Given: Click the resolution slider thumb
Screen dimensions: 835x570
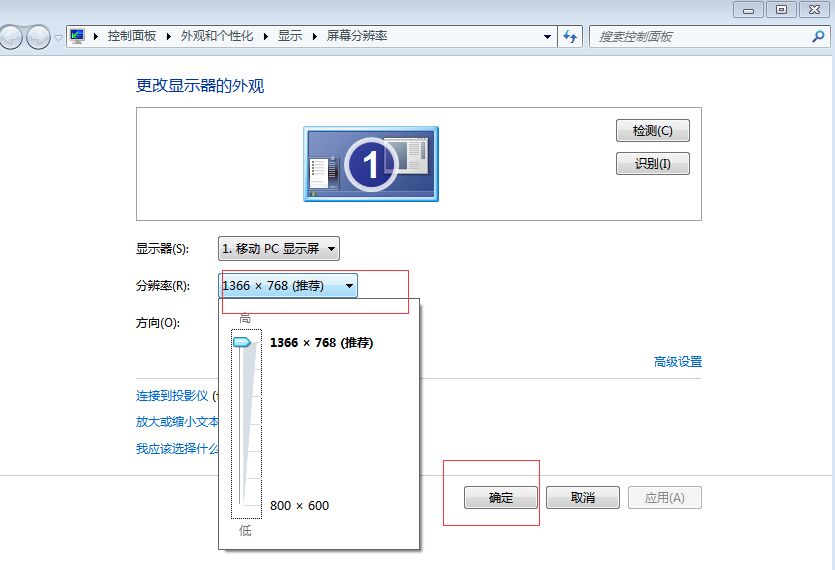Looking at the screenshot, I should (x=242, y=342).
